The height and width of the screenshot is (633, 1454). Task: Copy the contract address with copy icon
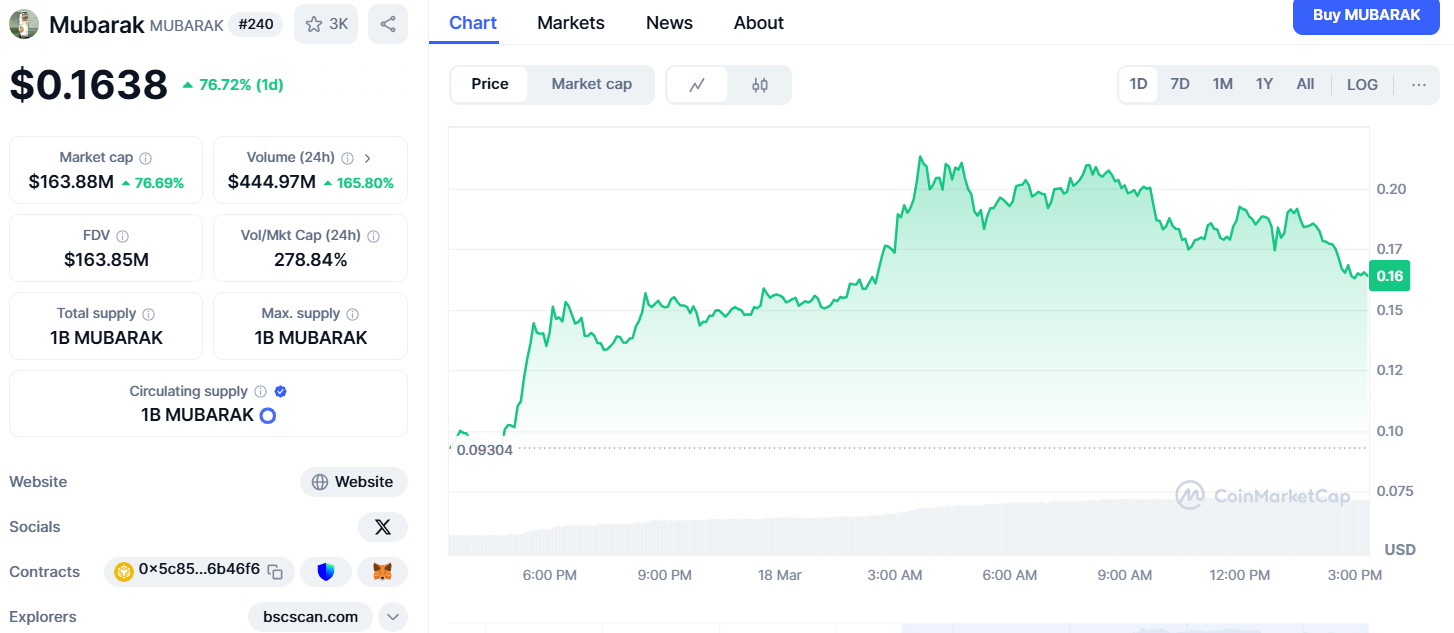pyautogui.click(x=275, y=572)
